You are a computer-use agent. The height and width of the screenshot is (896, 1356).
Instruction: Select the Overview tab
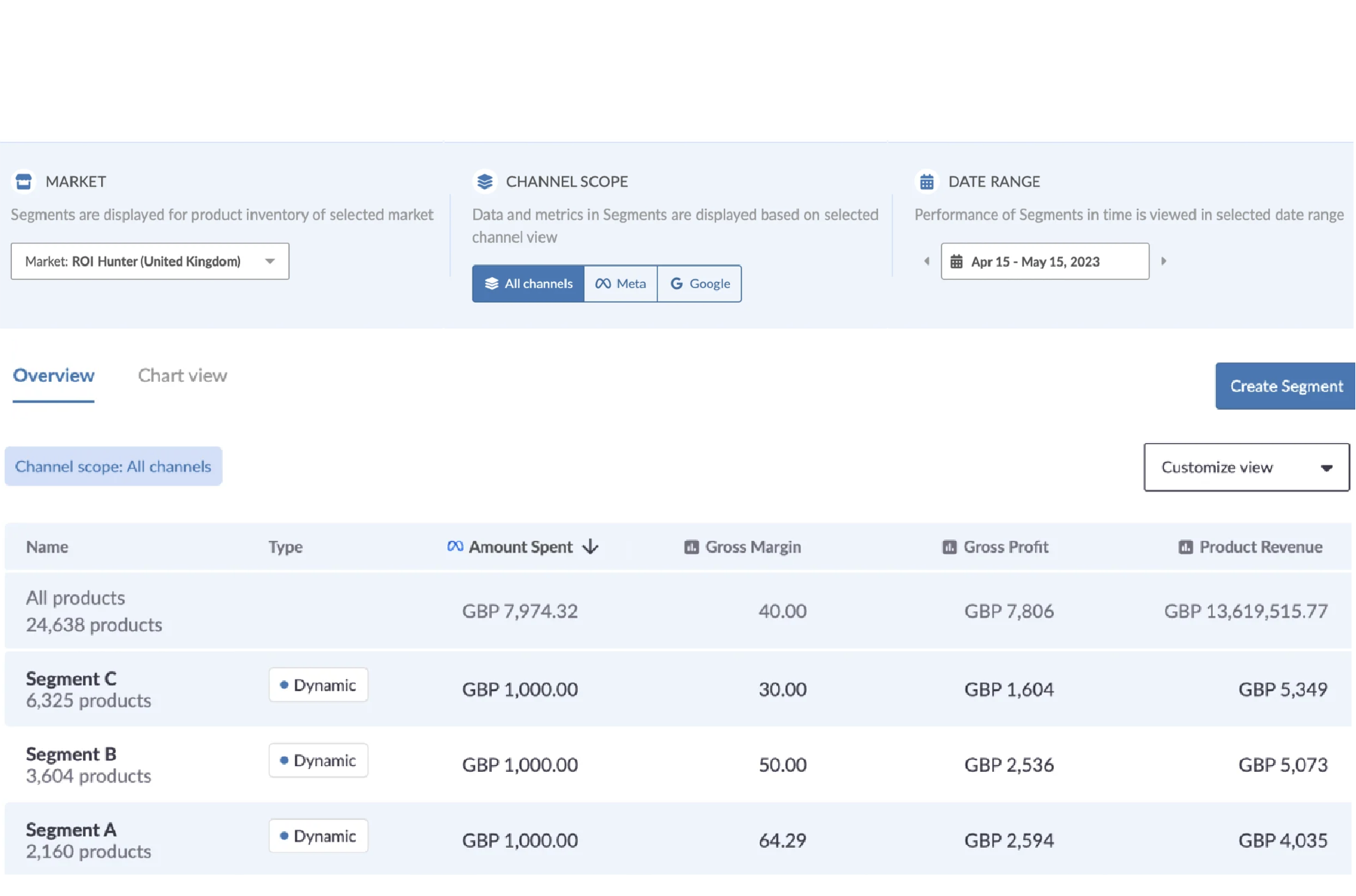coord(53,375)
